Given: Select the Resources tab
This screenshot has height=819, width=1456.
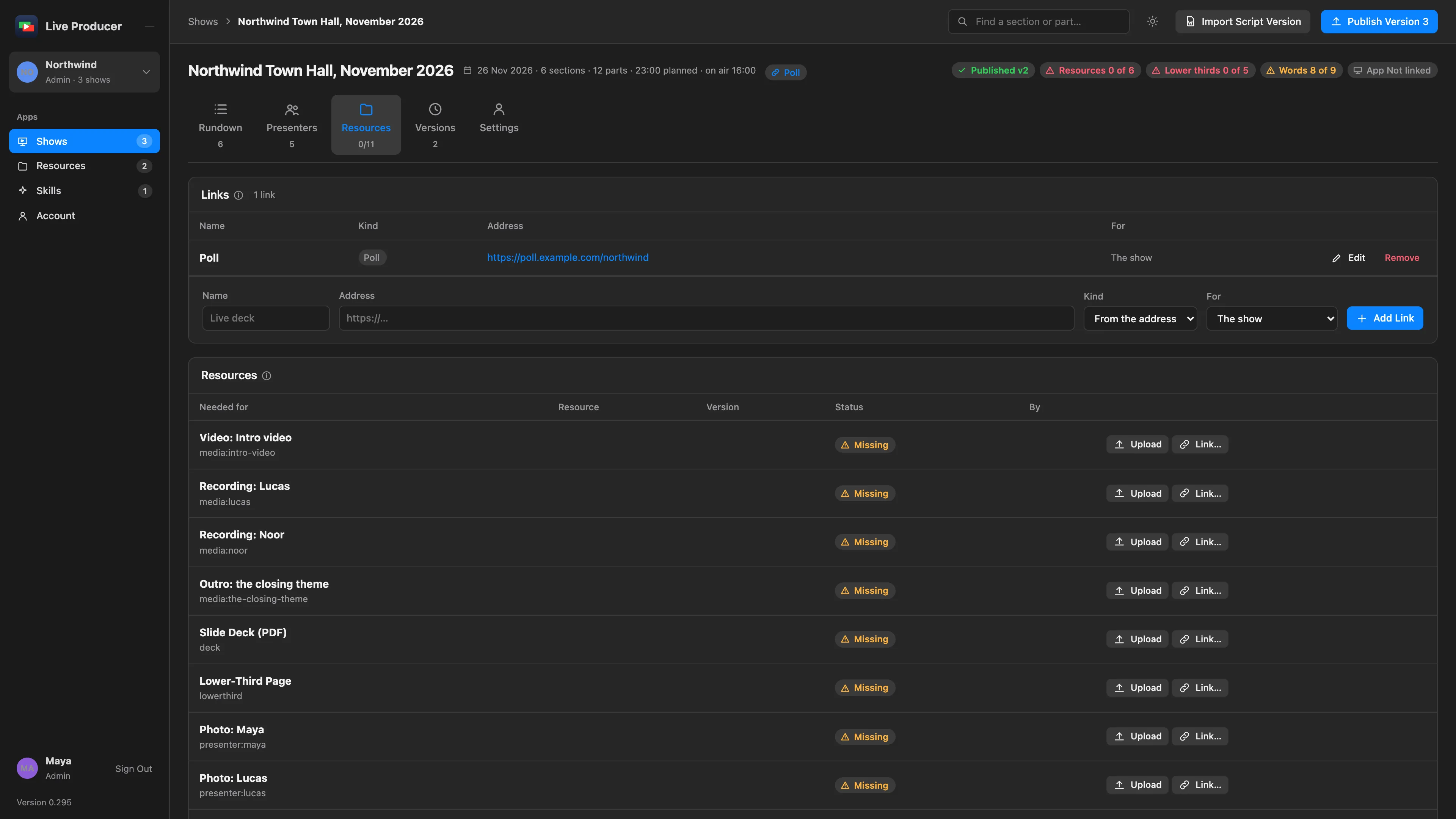Looking at the screenshot, I should point(366,125).
